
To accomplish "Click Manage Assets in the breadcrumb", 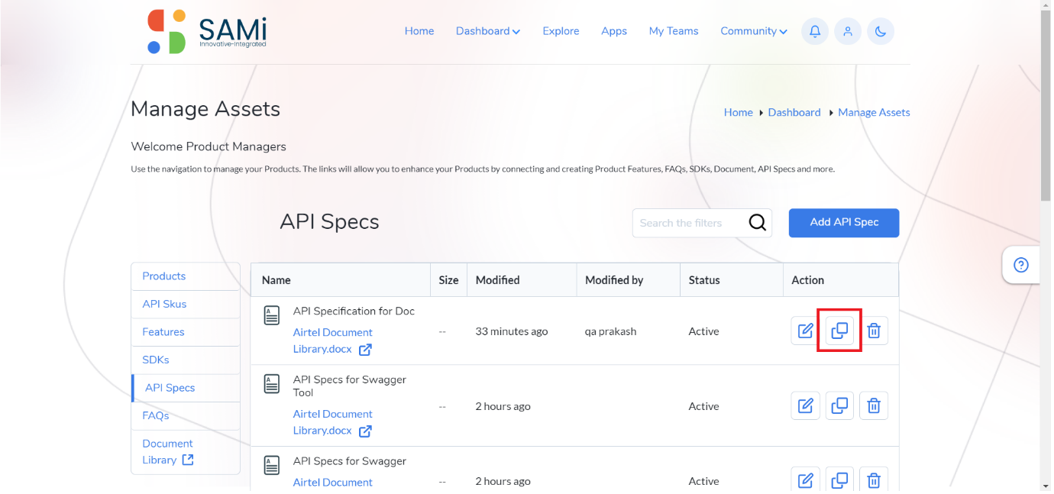I will pyautogui.click(x=874, y=112).
